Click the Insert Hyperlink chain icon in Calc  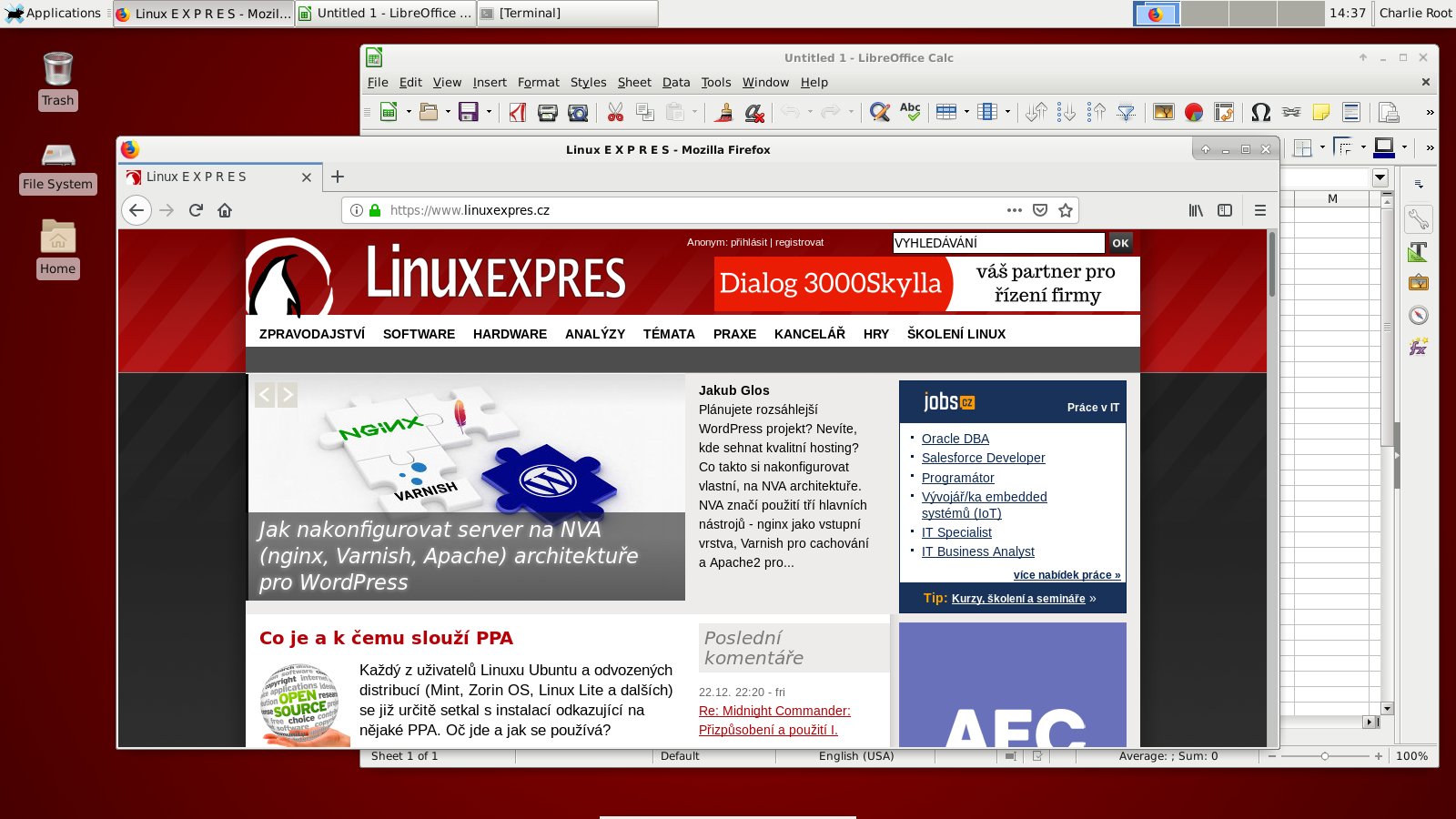click(1291, 112)
